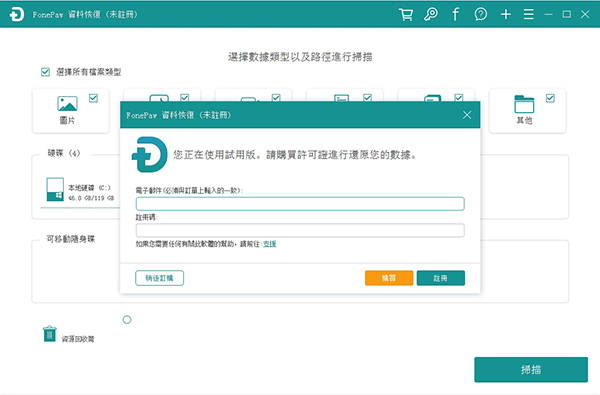Select the 其他 folder file type tile
The height and width of the screenshot is (395, 600).
[528, 111]
